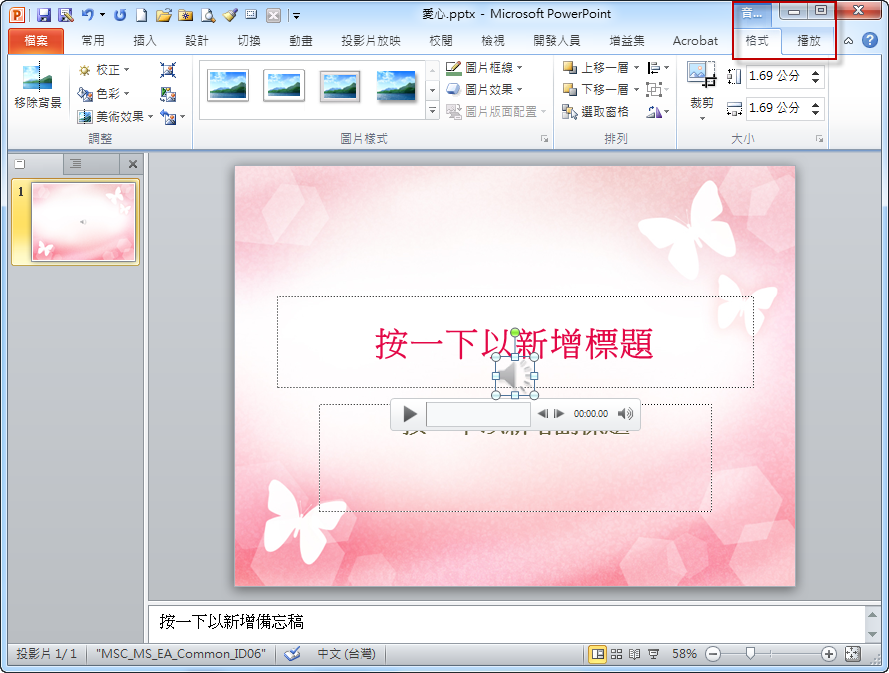Open the Acrobat tab
Image resolution: width=889 pixels, height=673 pixels.
click(x=695, y=40)
